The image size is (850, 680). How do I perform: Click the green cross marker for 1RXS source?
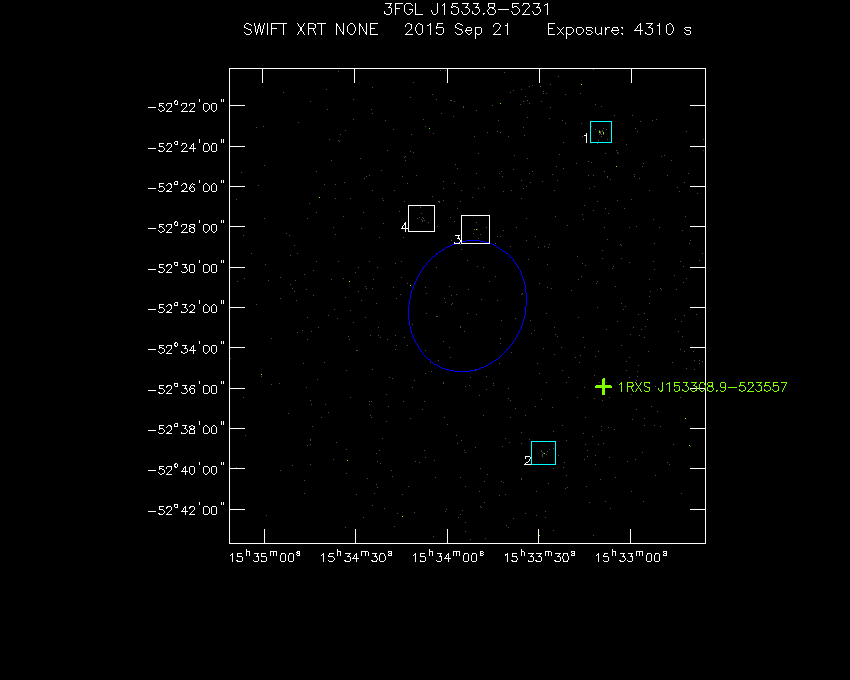[x=603, y=387]
